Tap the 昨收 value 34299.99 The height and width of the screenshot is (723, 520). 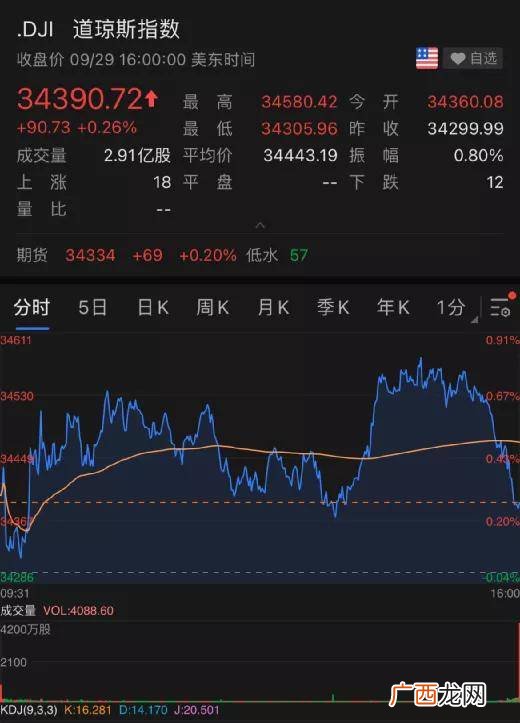[x=465, y=128]
